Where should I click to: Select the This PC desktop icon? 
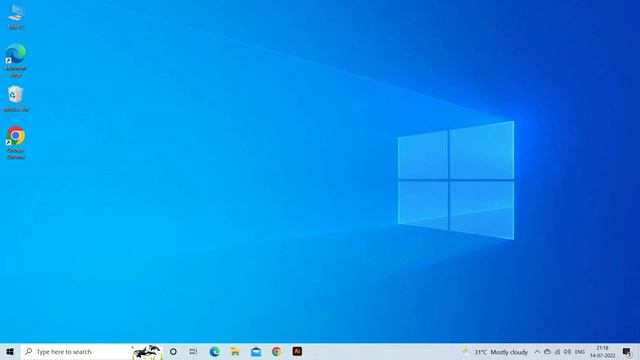click(16, 16)
